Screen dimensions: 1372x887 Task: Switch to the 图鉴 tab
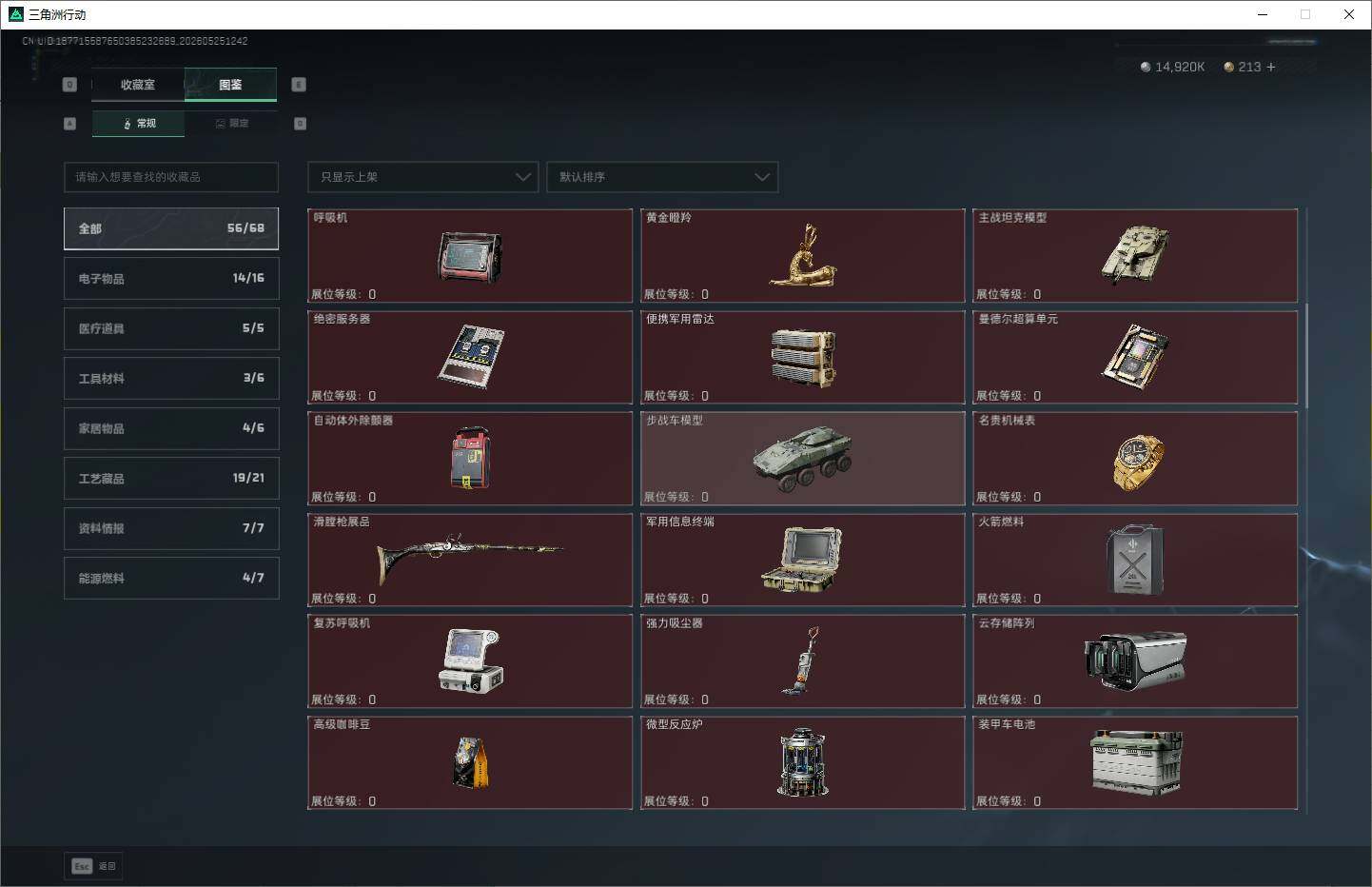(230, 85)
